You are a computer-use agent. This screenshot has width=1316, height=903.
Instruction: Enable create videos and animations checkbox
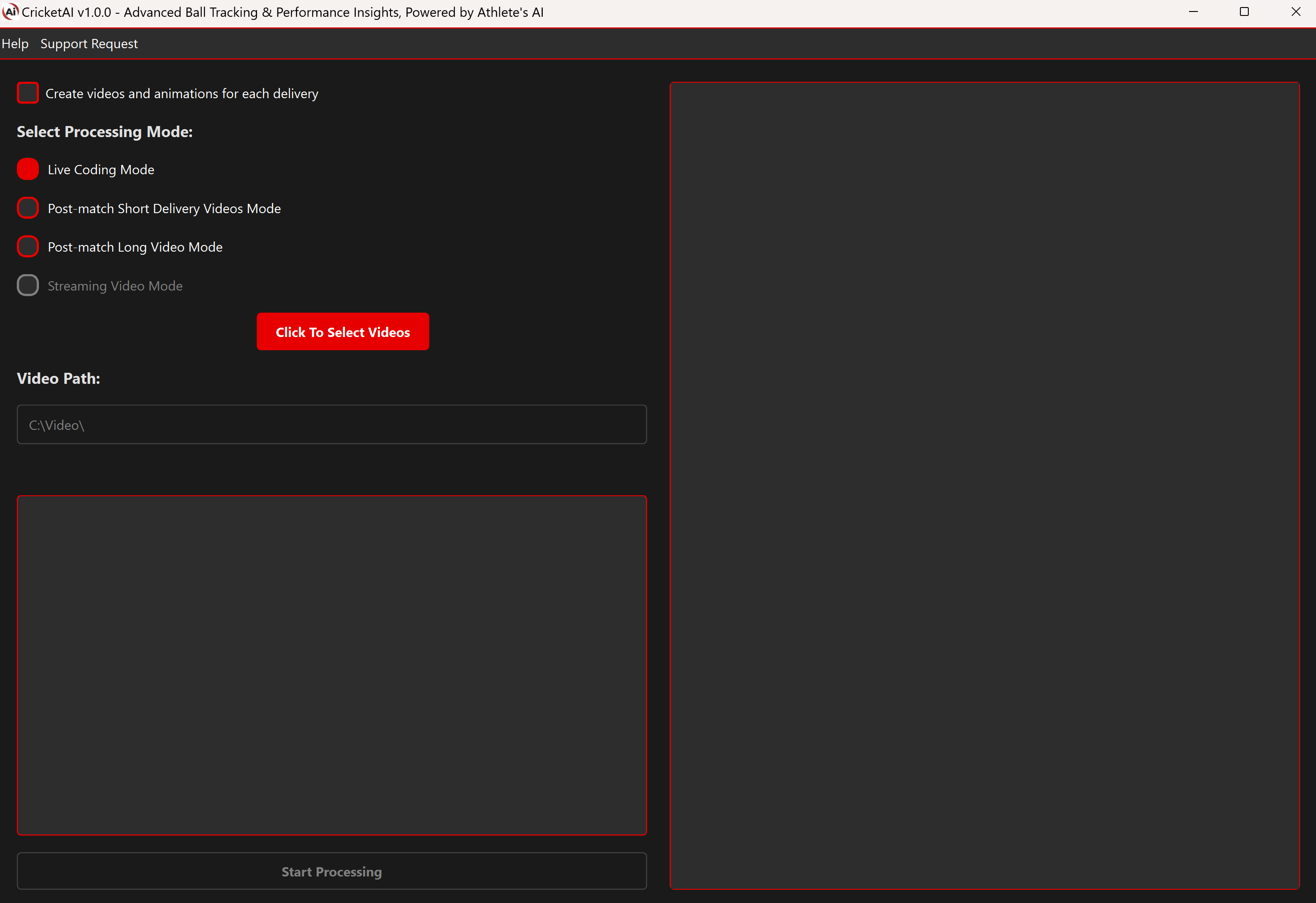coord(28,93)
